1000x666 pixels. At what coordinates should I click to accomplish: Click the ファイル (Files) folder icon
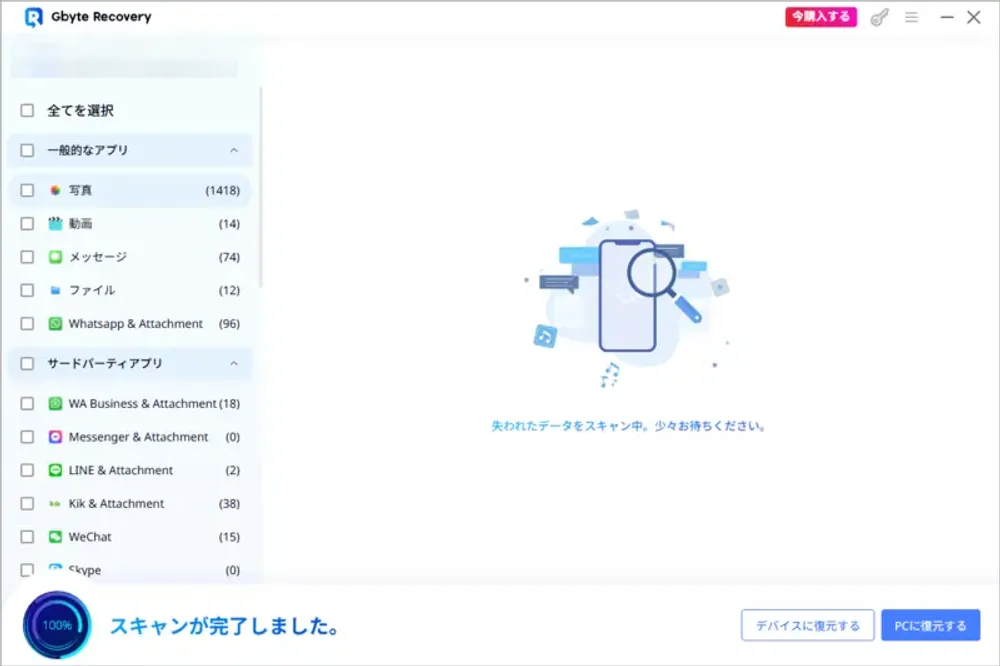tap(53, 290)
